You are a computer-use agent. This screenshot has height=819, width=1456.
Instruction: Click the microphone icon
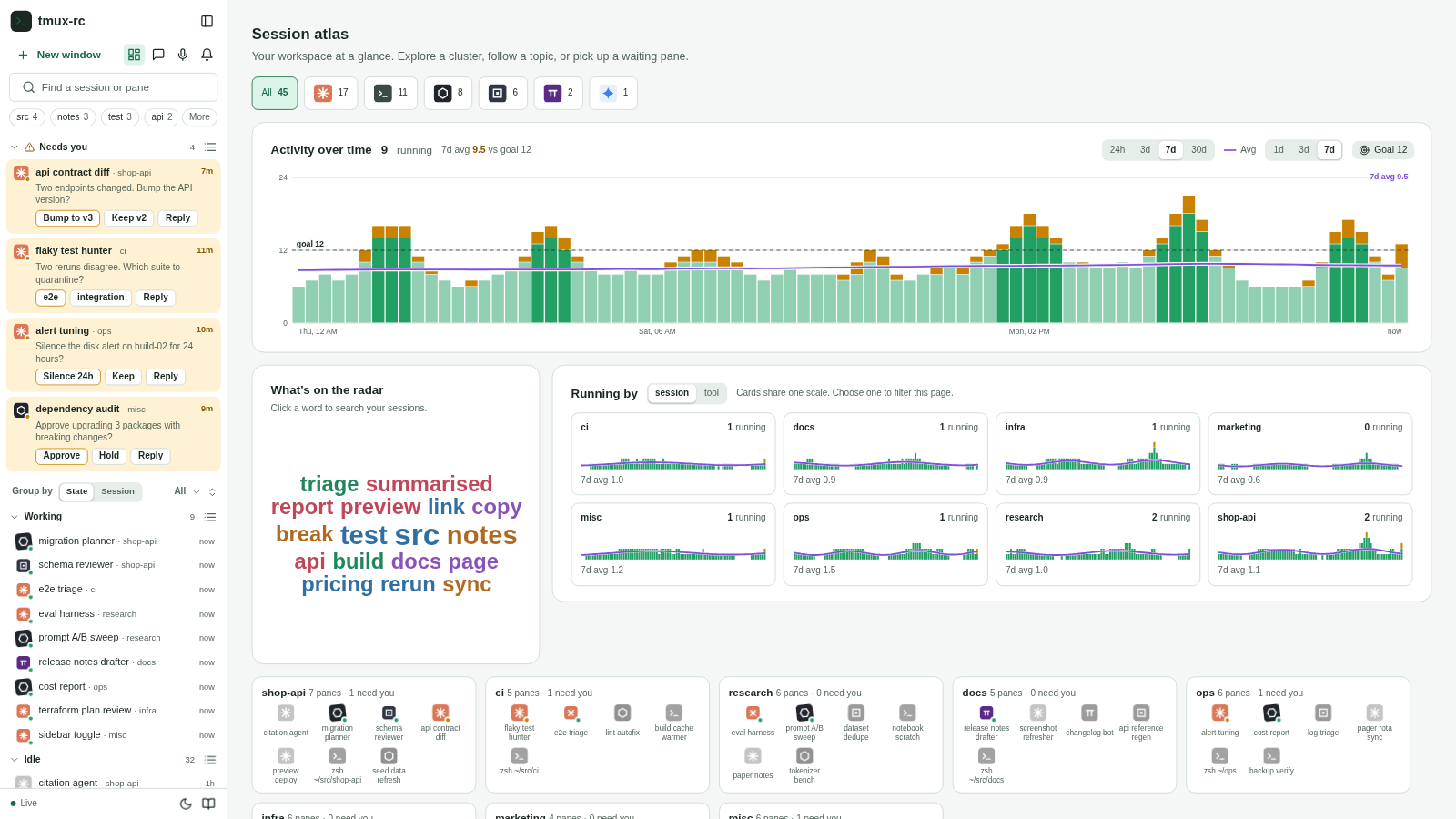click(183, 55)
